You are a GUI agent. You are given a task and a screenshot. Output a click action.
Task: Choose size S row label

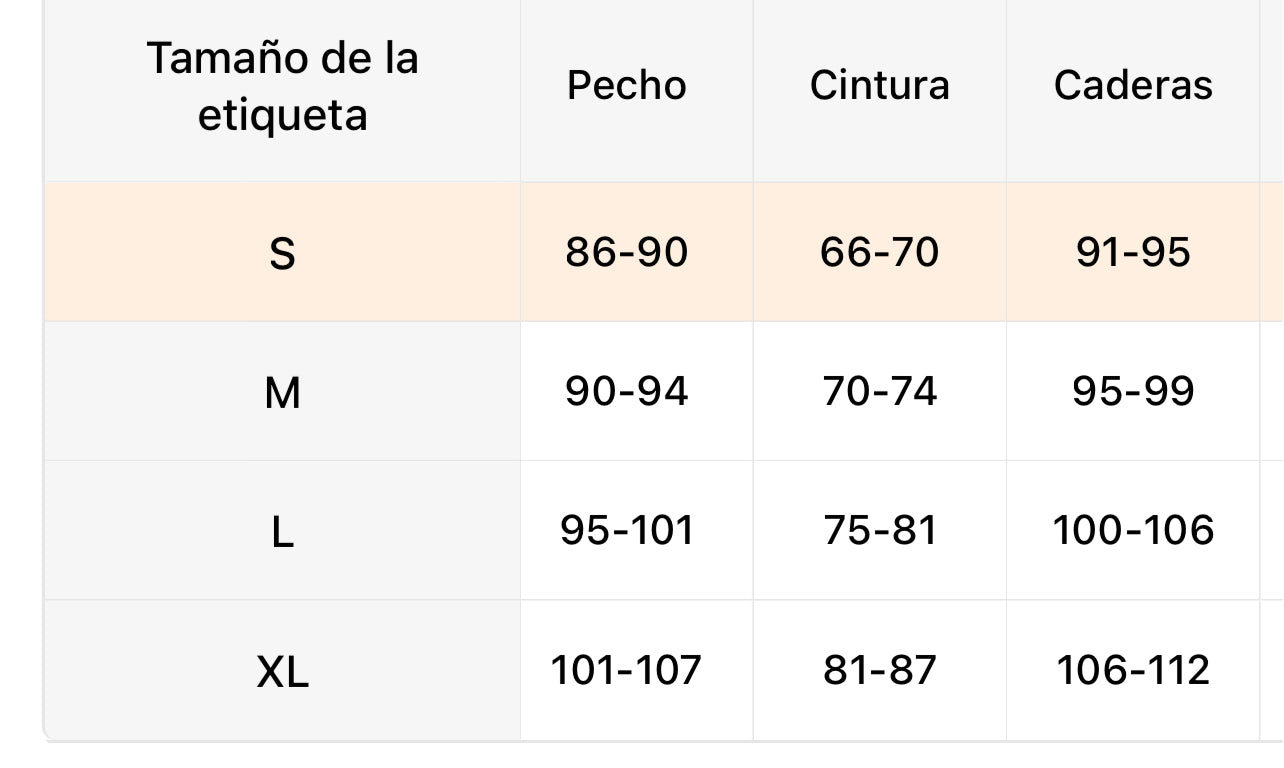coord(282,254)
